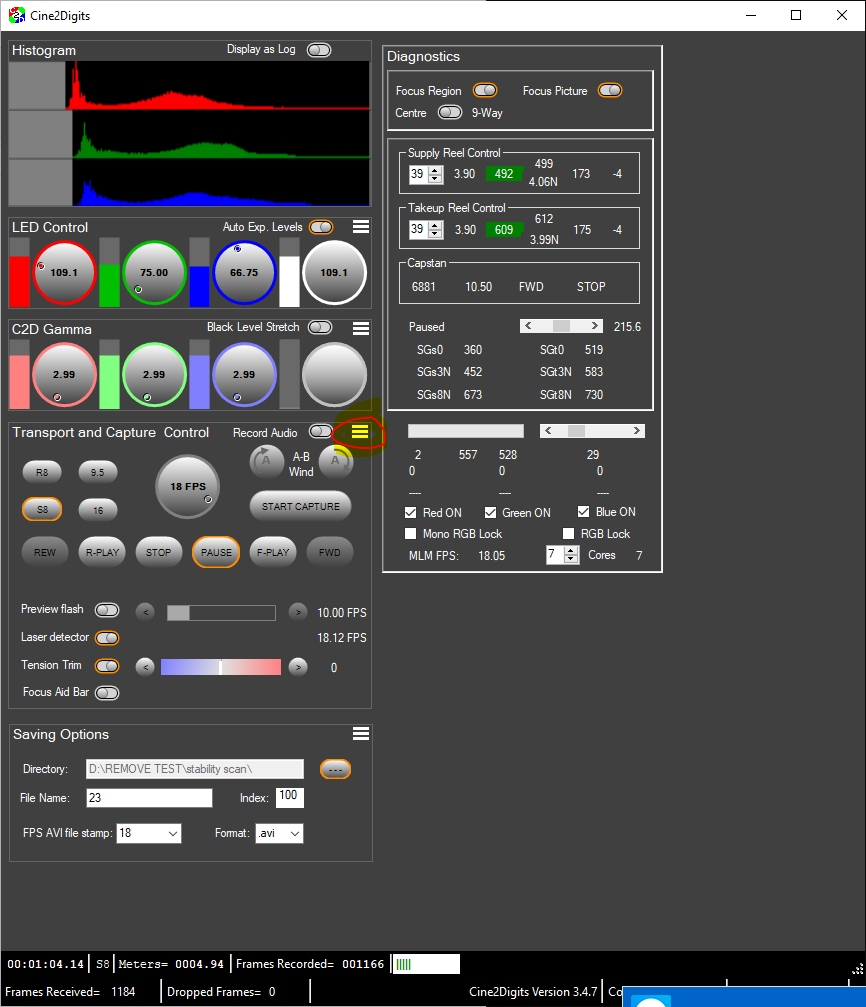
Task: Increase the Supply Reel Control spinner value
Action: click(x=435, y=170)
